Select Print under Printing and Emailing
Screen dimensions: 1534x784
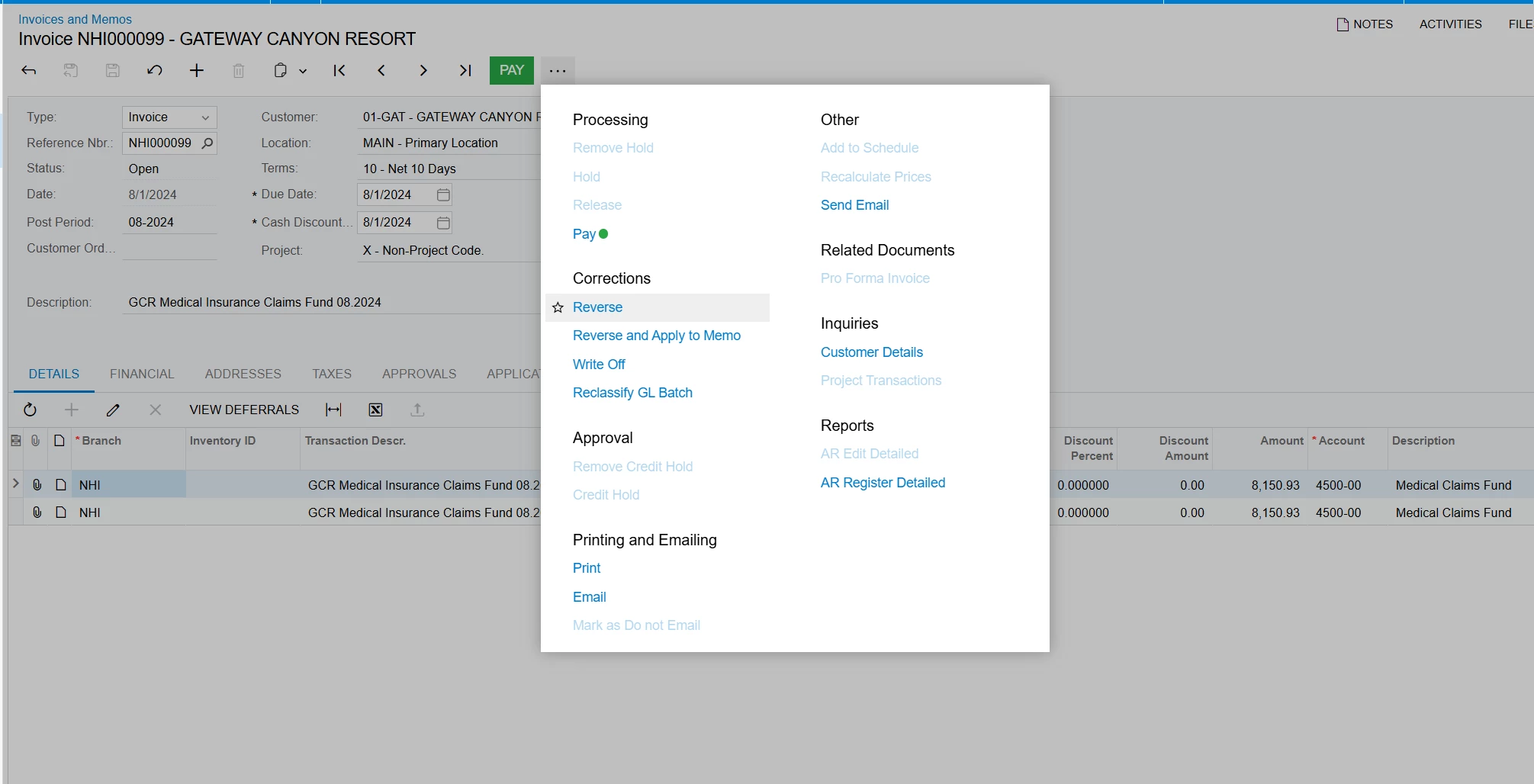587,568
